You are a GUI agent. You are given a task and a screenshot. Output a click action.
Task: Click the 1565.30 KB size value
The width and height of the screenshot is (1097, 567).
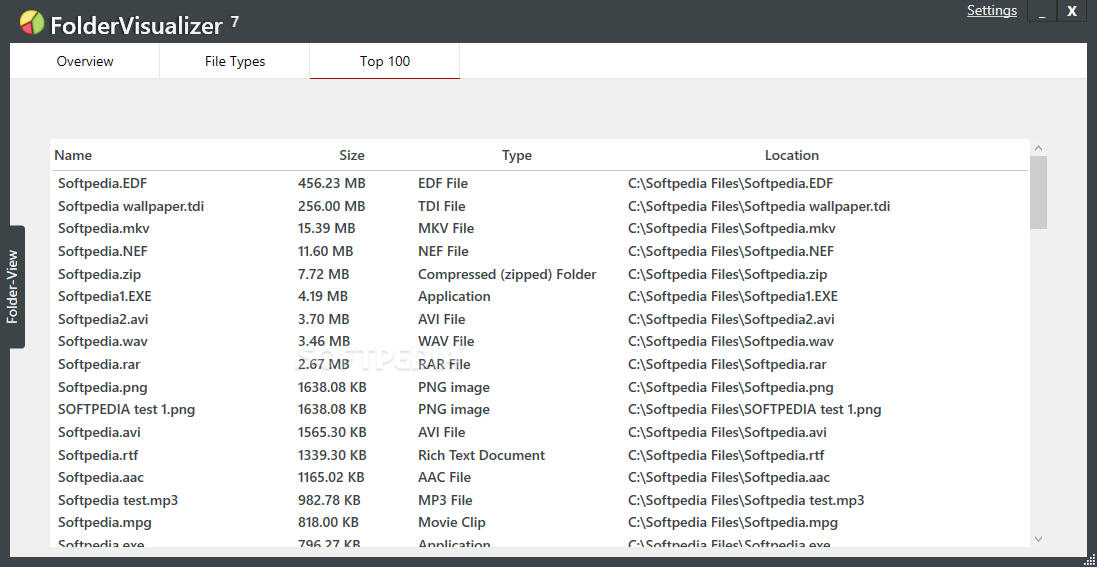(332, 433)
